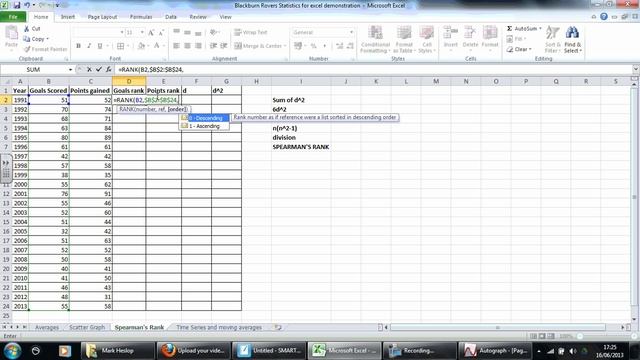This screenshot has height=360, width=640.
Task: Click Undo in Quick Access Toolbar
Action: click(28, 5)
